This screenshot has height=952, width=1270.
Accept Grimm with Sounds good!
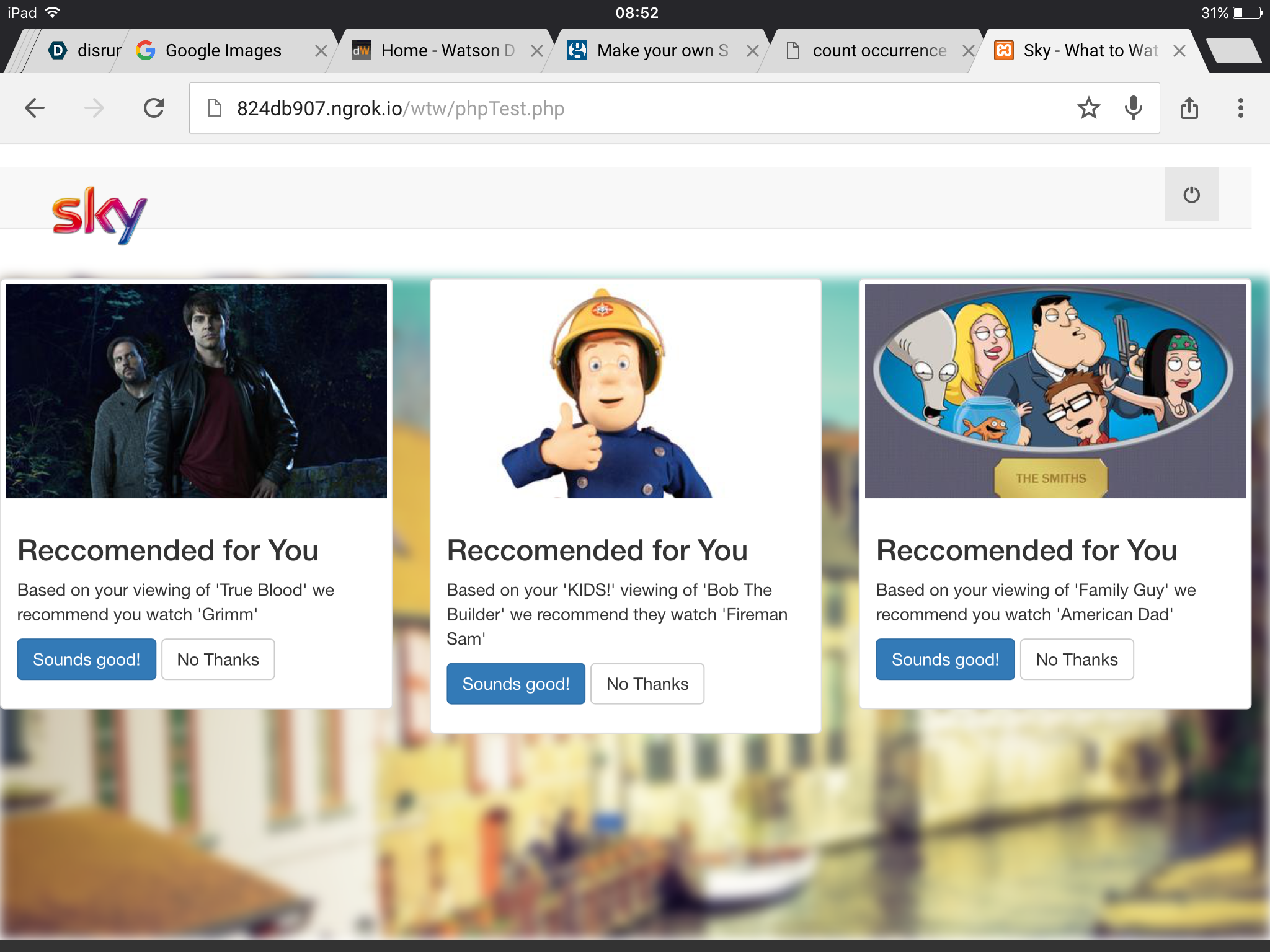(87, 659)
